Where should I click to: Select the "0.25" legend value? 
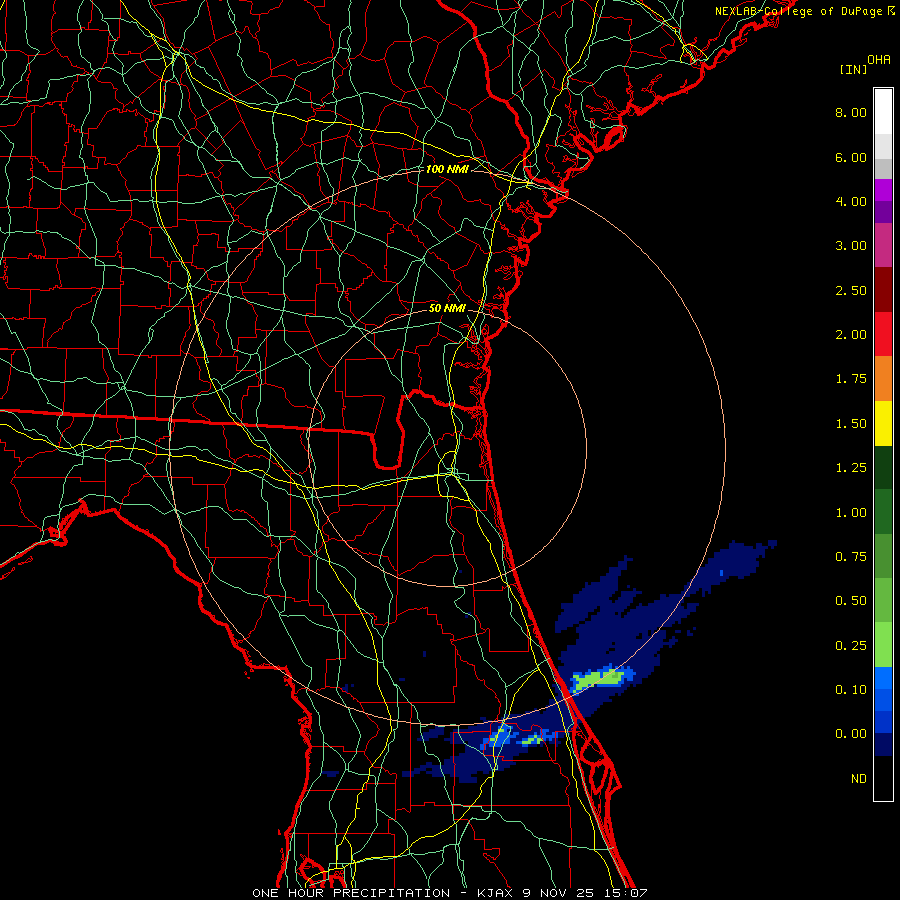(851, 646)
